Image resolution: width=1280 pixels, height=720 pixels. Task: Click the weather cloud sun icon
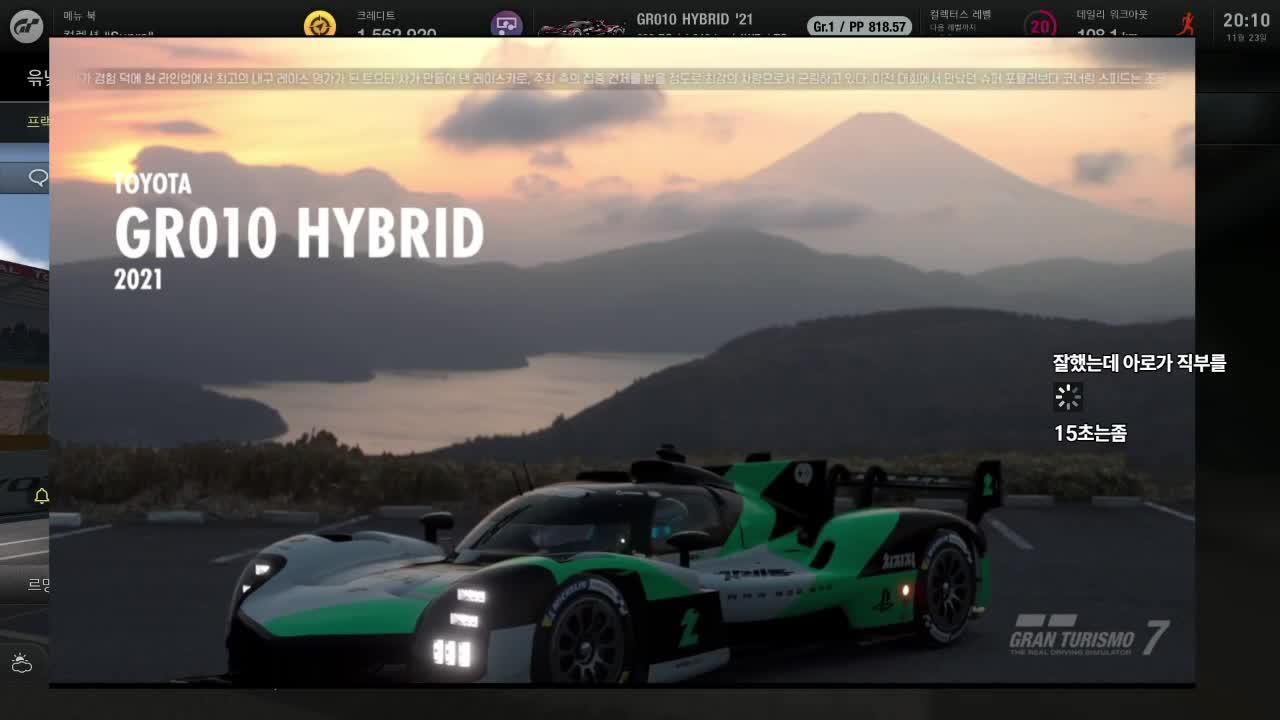pyautogui.click(x=21, y=663)
